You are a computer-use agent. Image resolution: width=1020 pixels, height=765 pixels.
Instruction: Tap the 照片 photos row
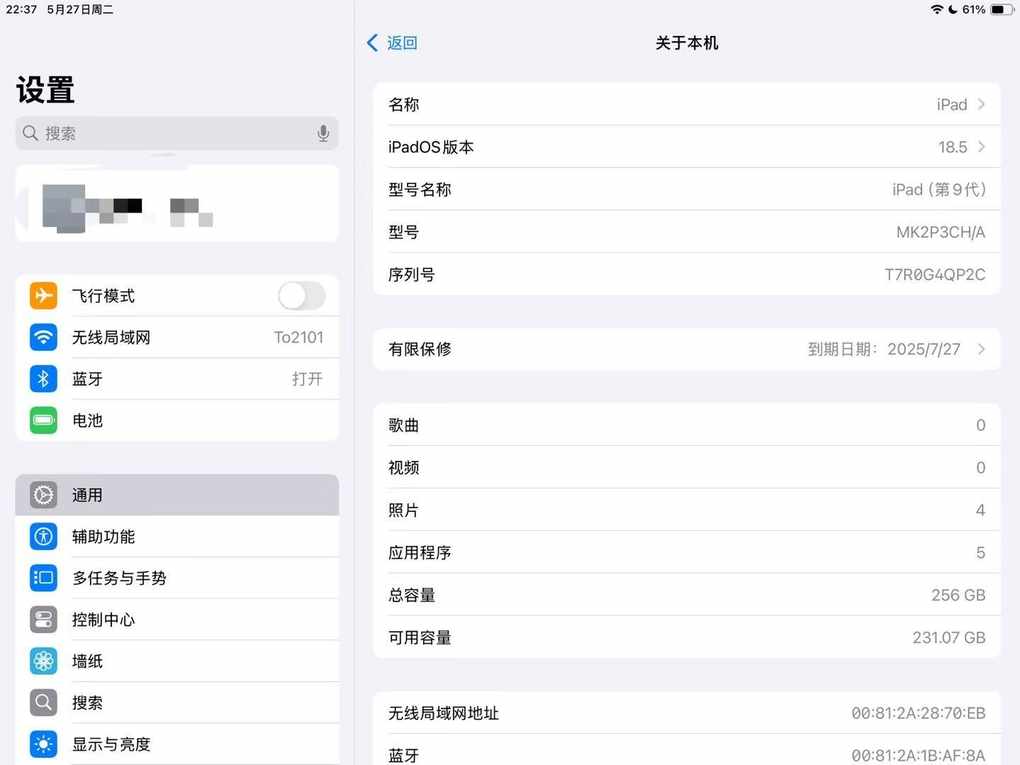687,510
